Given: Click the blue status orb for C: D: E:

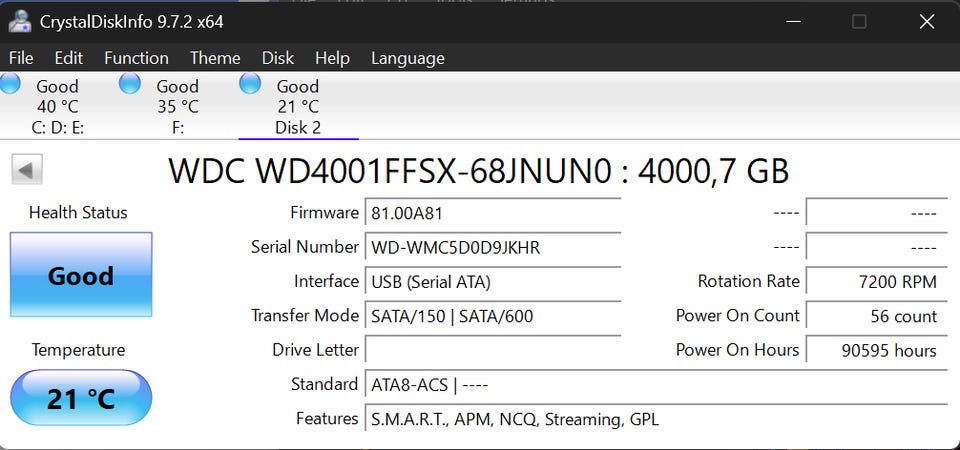Looking at the screenshot, I should [9, 84].
